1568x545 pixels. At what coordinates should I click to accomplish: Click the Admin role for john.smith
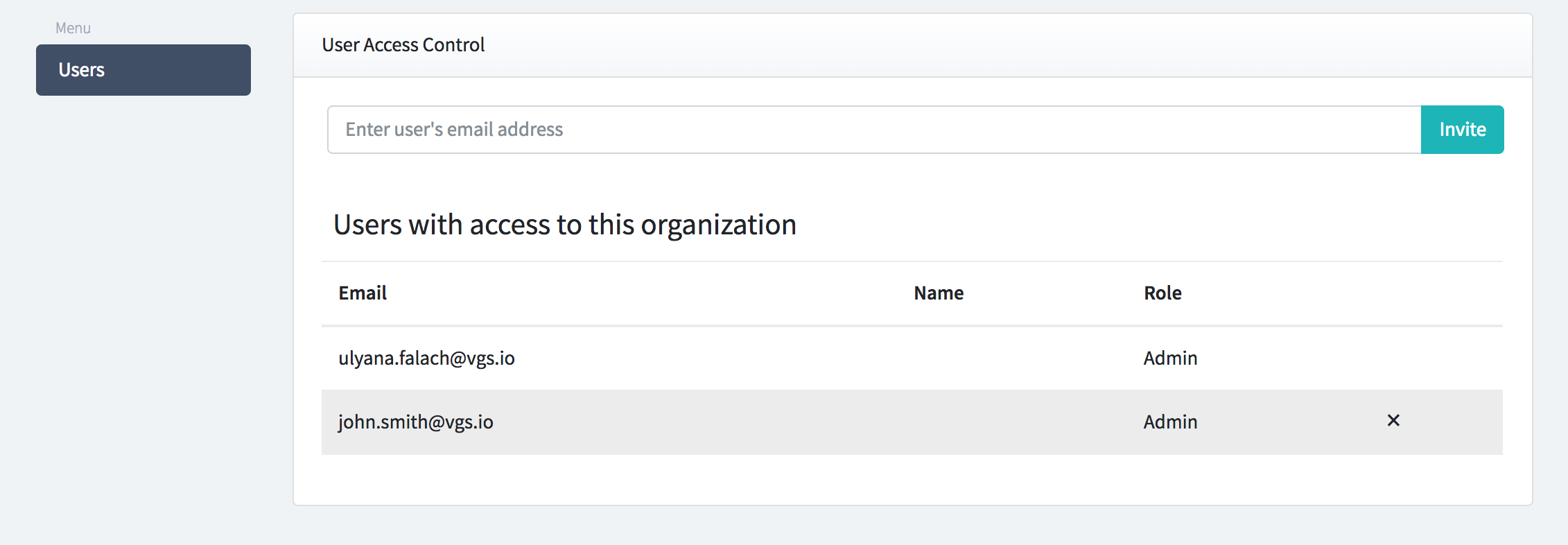tap(1170, 422)
